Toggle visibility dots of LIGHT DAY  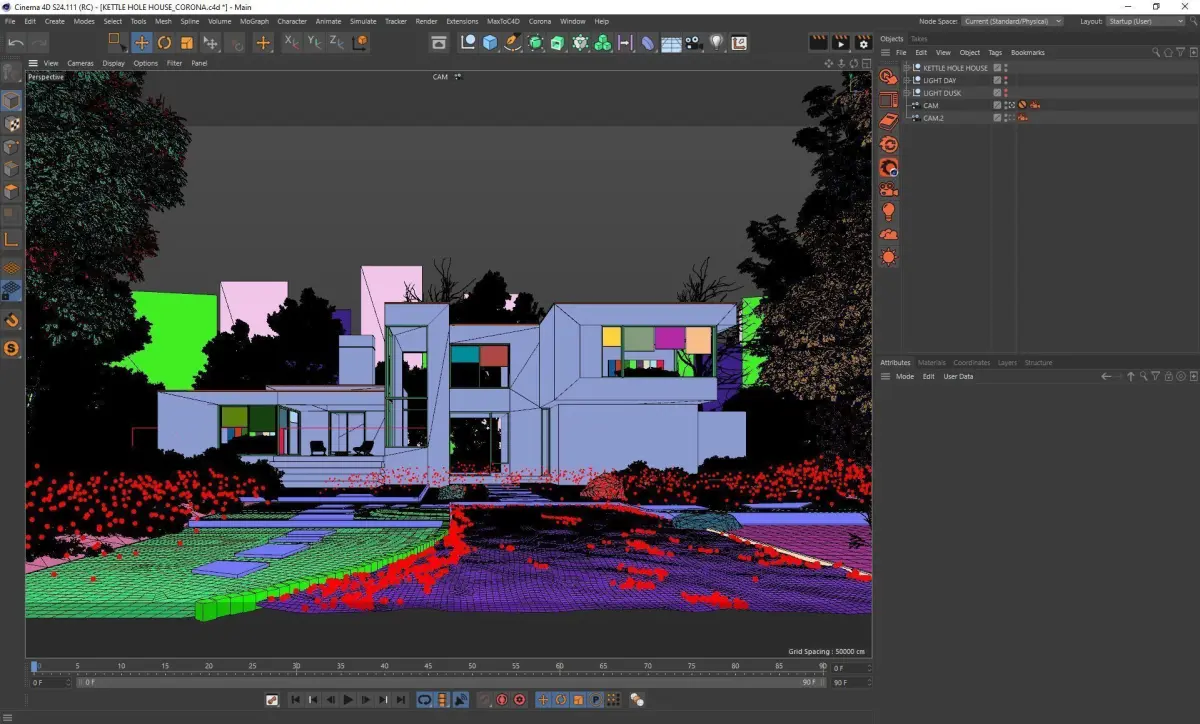pos(1006,80)
